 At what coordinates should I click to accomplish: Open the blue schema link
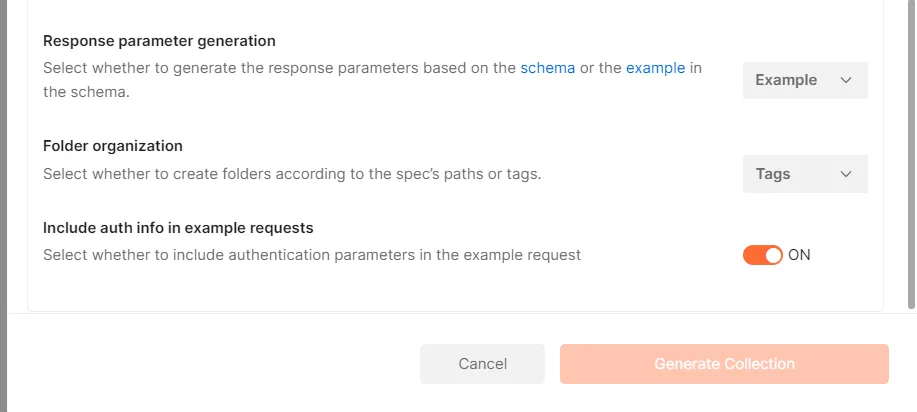click(547, 69)
